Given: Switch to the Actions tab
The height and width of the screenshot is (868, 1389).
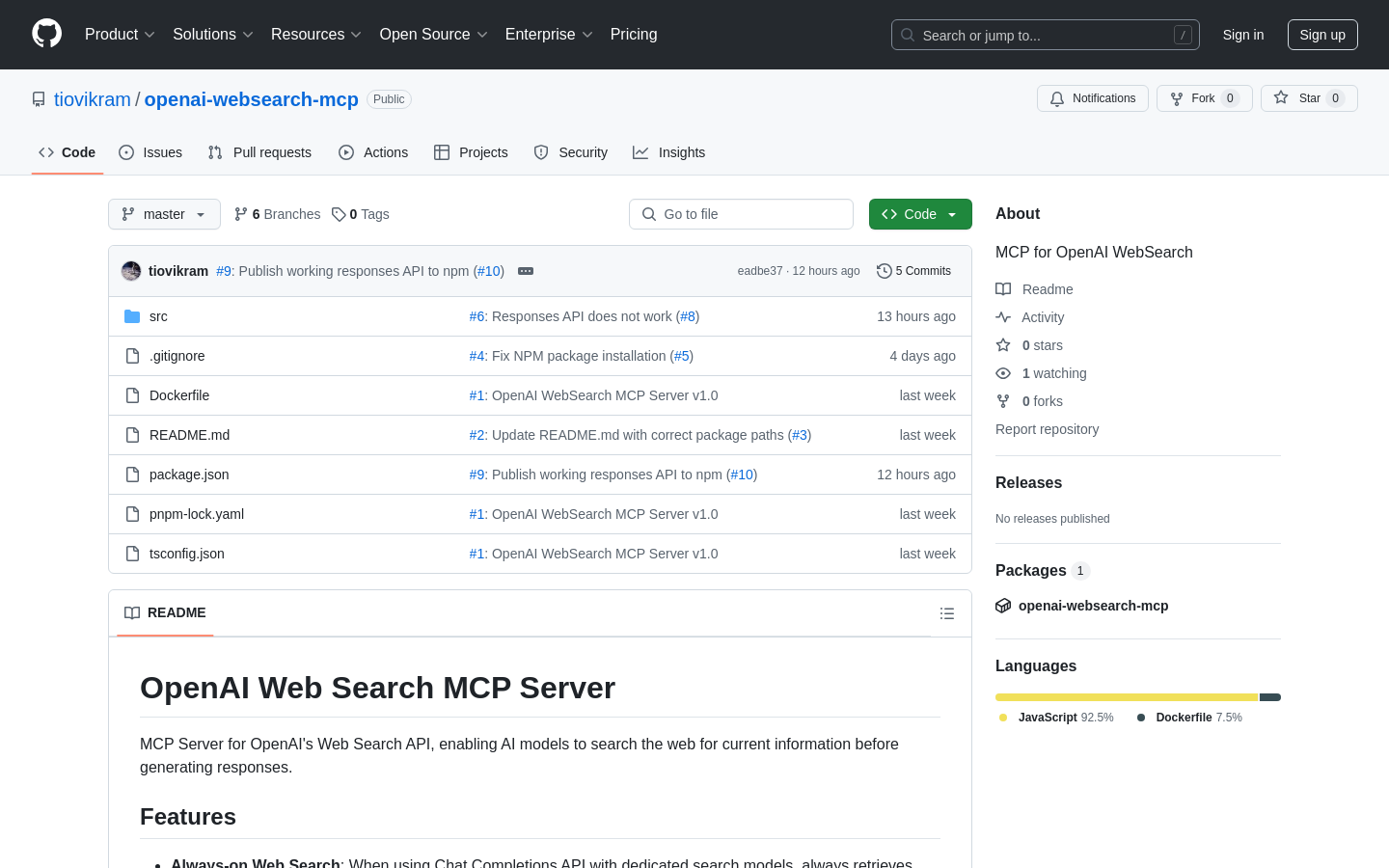Looking at the screenshot, I should [x=373, y=152].
